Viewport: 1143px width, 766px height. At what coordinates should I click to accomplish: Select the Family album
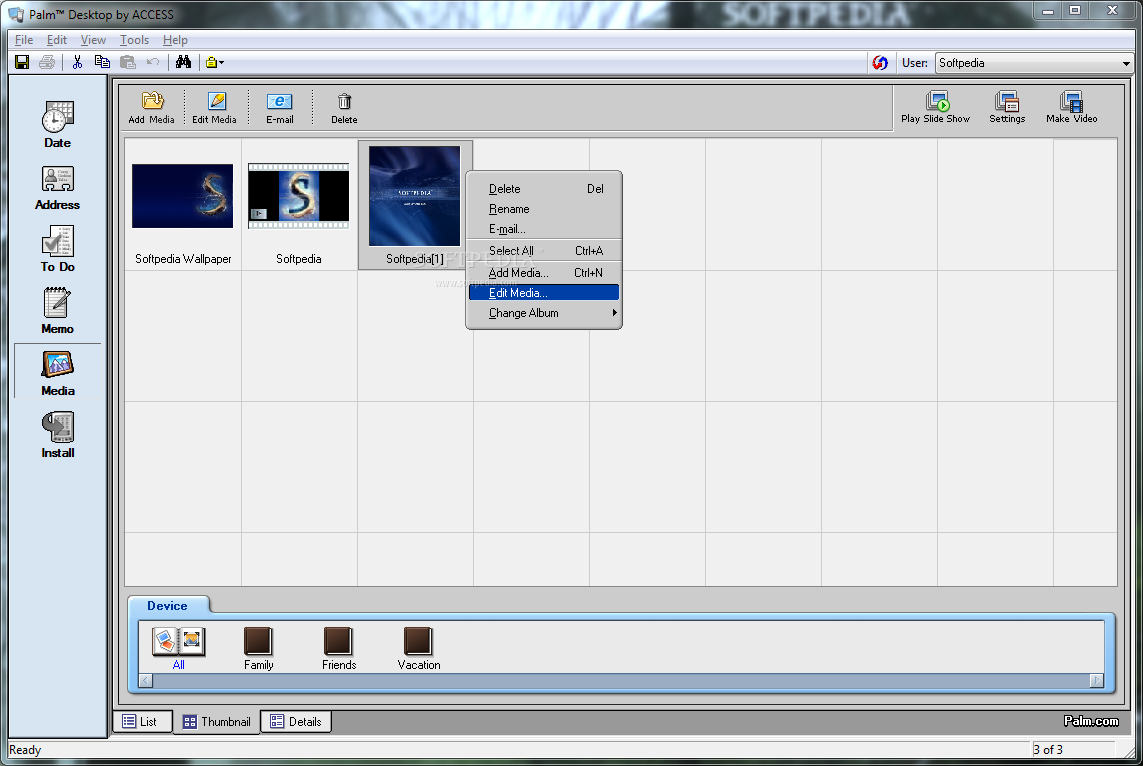point(259,649)
